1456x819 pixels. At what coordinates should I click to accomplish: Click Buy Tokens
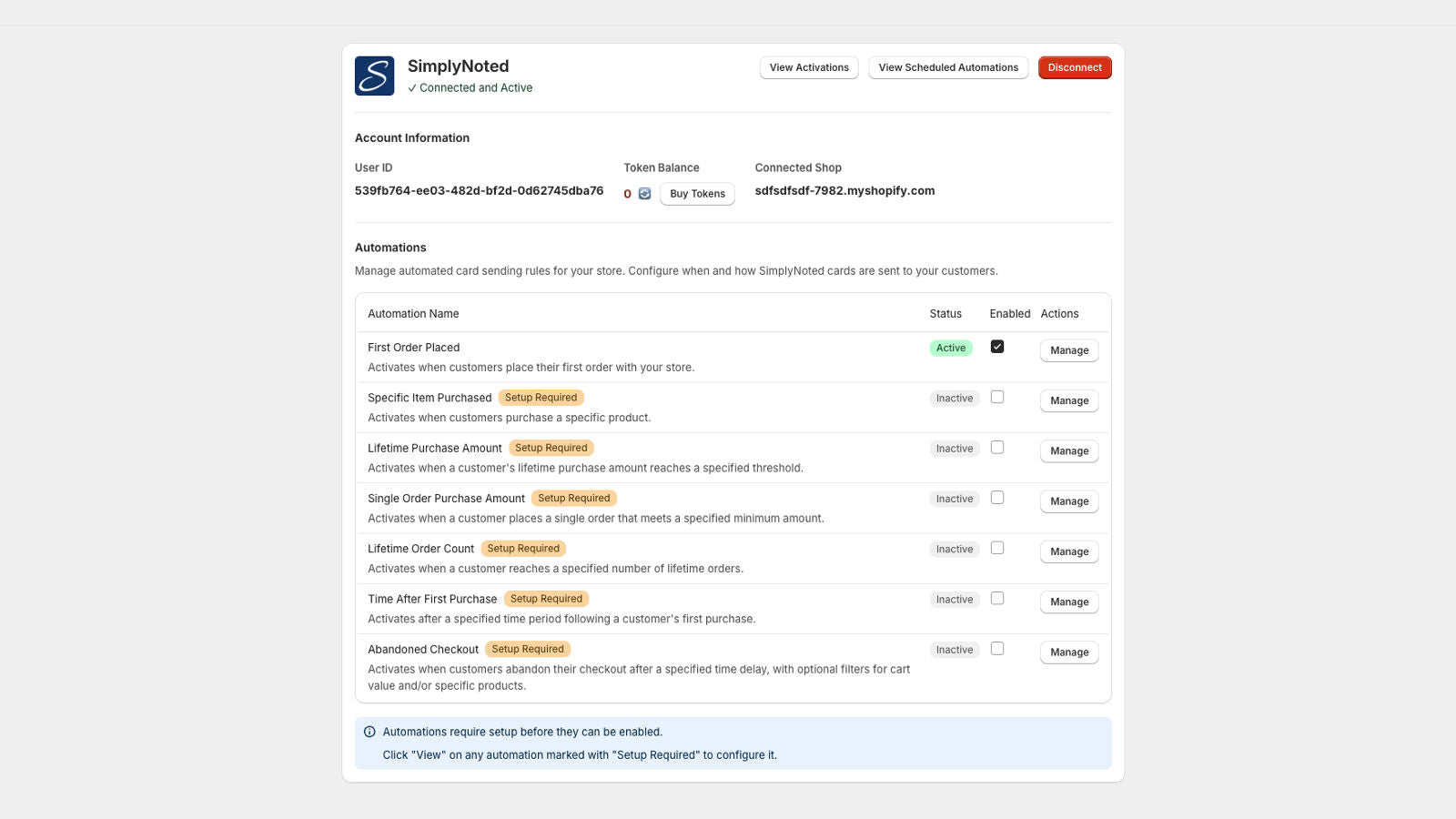pos(697,194)
